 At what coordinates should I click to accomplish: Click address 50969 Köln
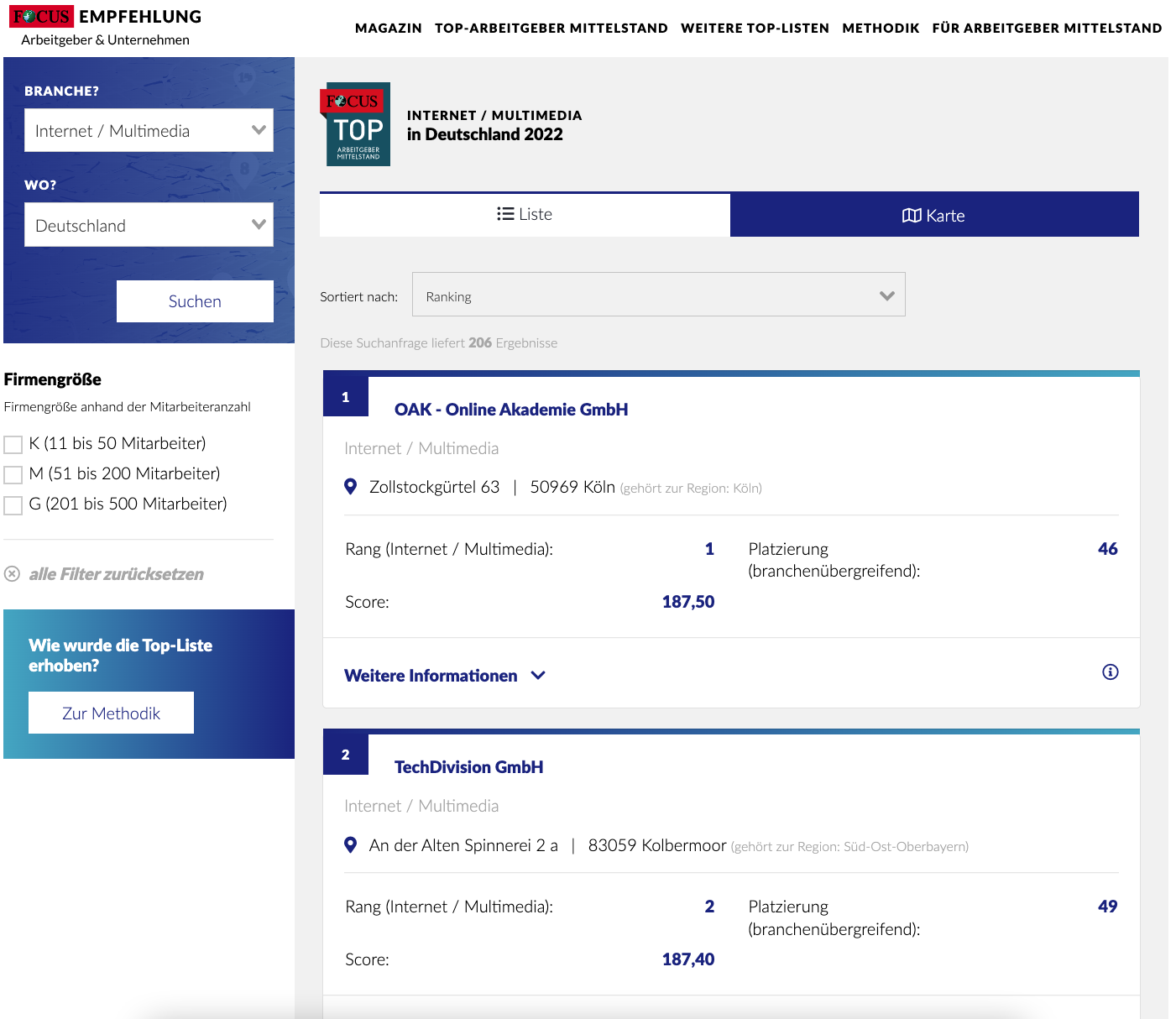(x=572, y=487)
